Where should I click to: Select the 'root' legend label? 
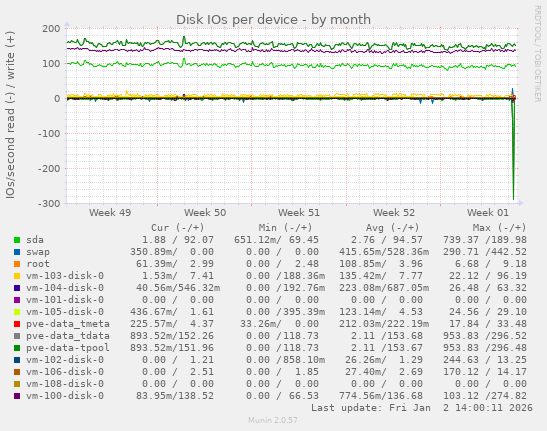pyautogui.click(x=38, y=264)
